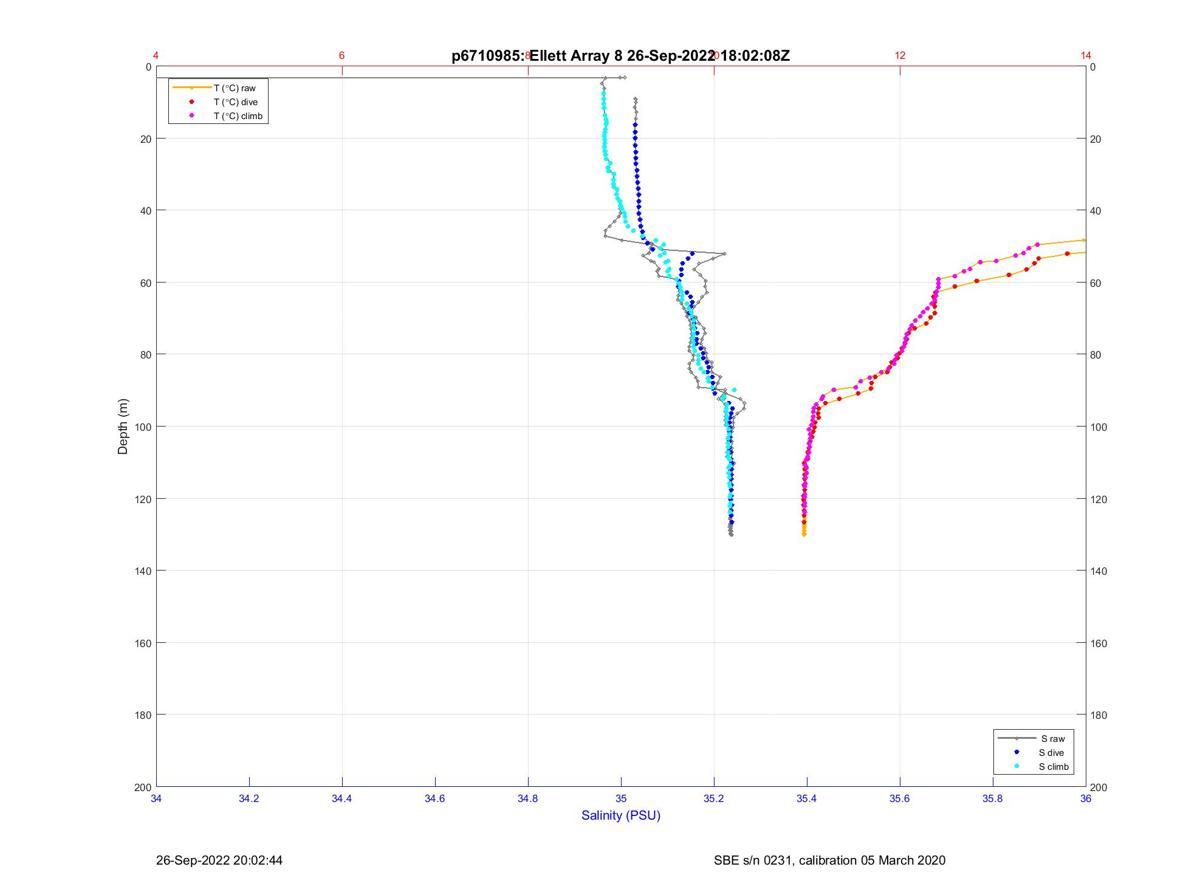1200x885 pixels.
Task: Select 'S dive' legend entry
Action: click(x=1051, y=752)
